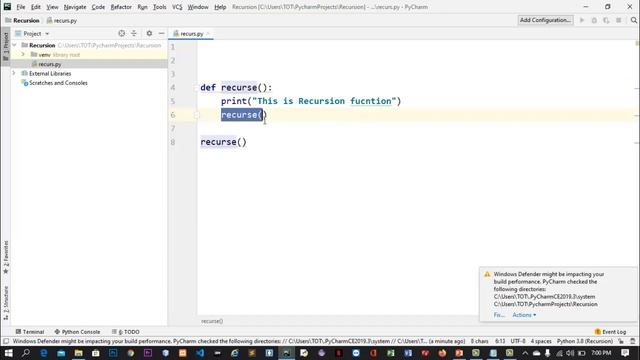This screenshot has height=360, width=640.
Task: Open the Code menu
Action: (x=98, y=7)
